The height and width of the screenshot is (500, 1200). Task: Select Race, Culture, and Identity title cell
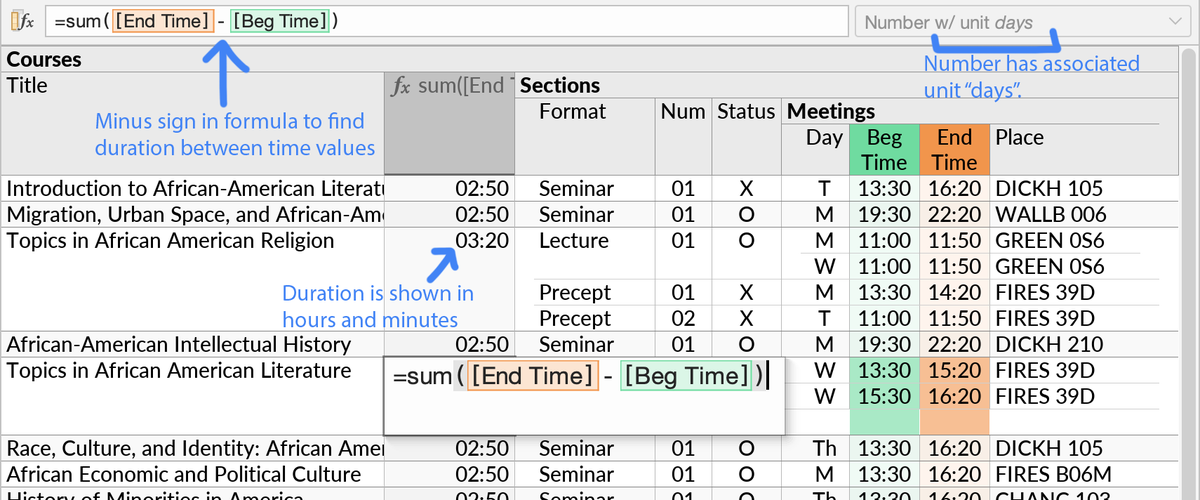coord(195,448)
